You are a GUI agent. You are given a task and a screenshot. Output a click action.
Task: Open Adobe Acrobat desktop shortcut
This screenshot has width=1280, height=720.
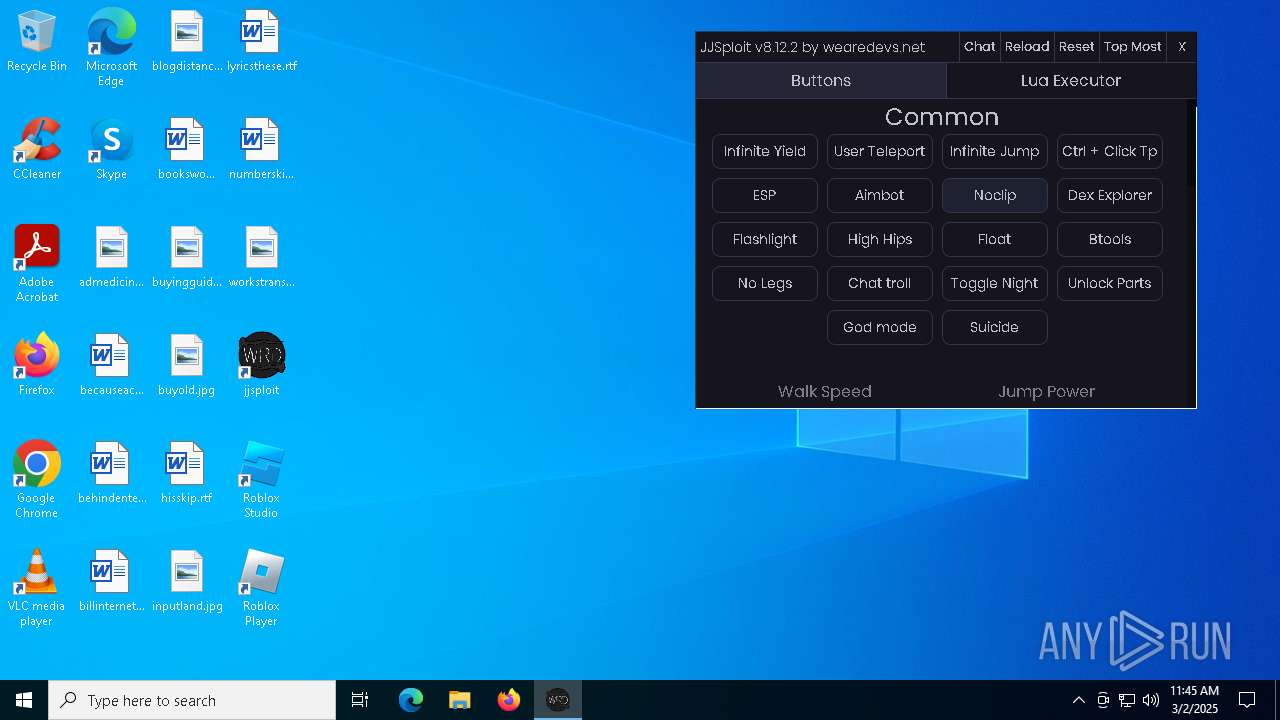36,264
